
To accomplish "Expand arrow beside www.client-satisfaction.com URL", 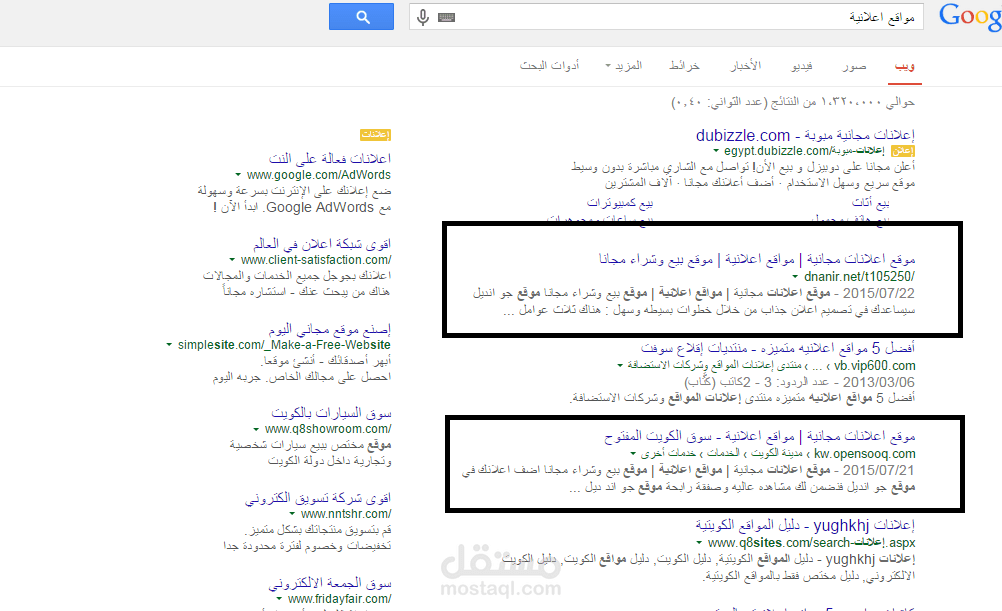I will [x=233, y=259].
